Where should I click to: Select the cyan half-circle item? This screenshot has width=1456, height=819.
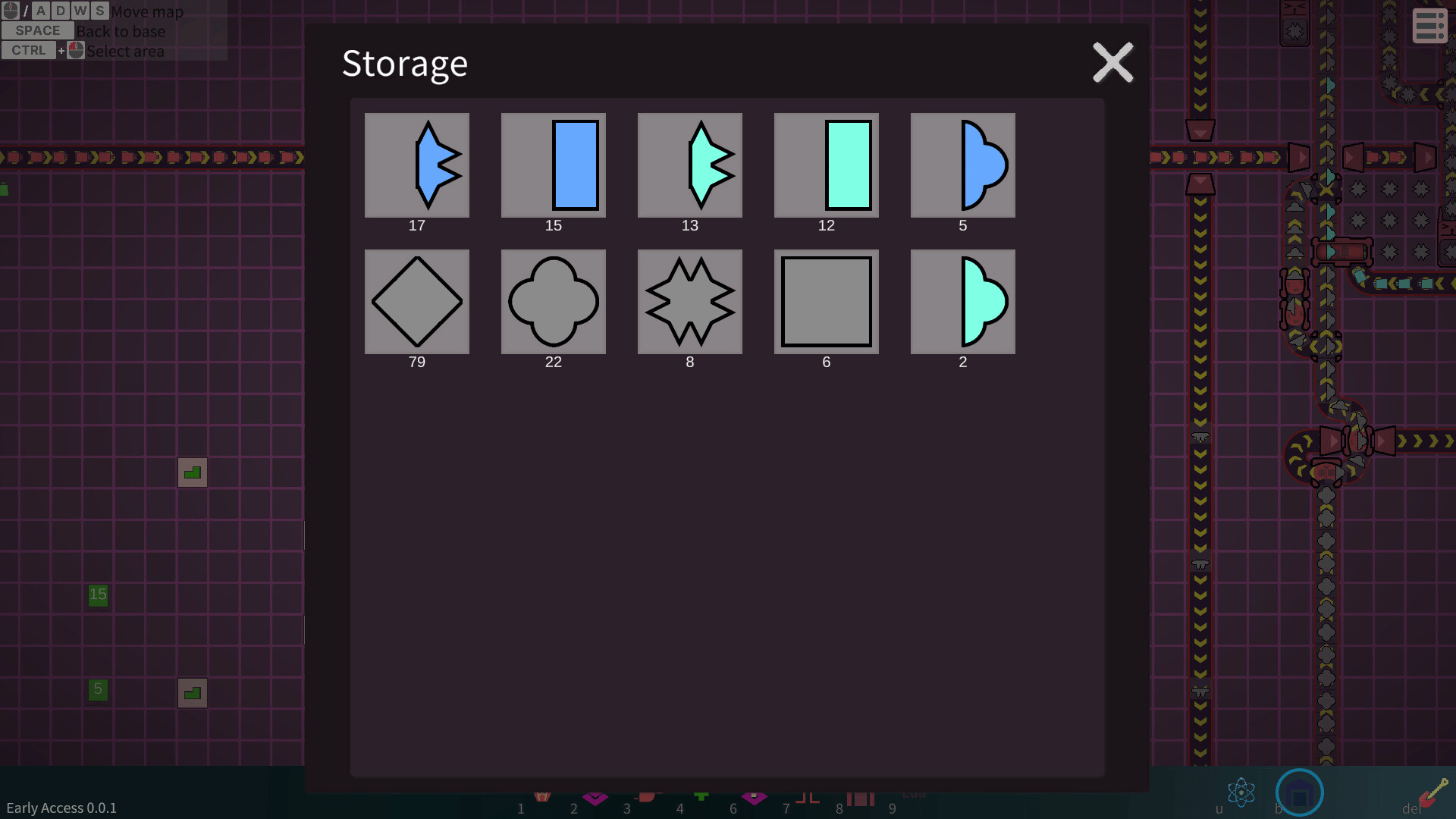pyautogui.click(x=962, y=302)
